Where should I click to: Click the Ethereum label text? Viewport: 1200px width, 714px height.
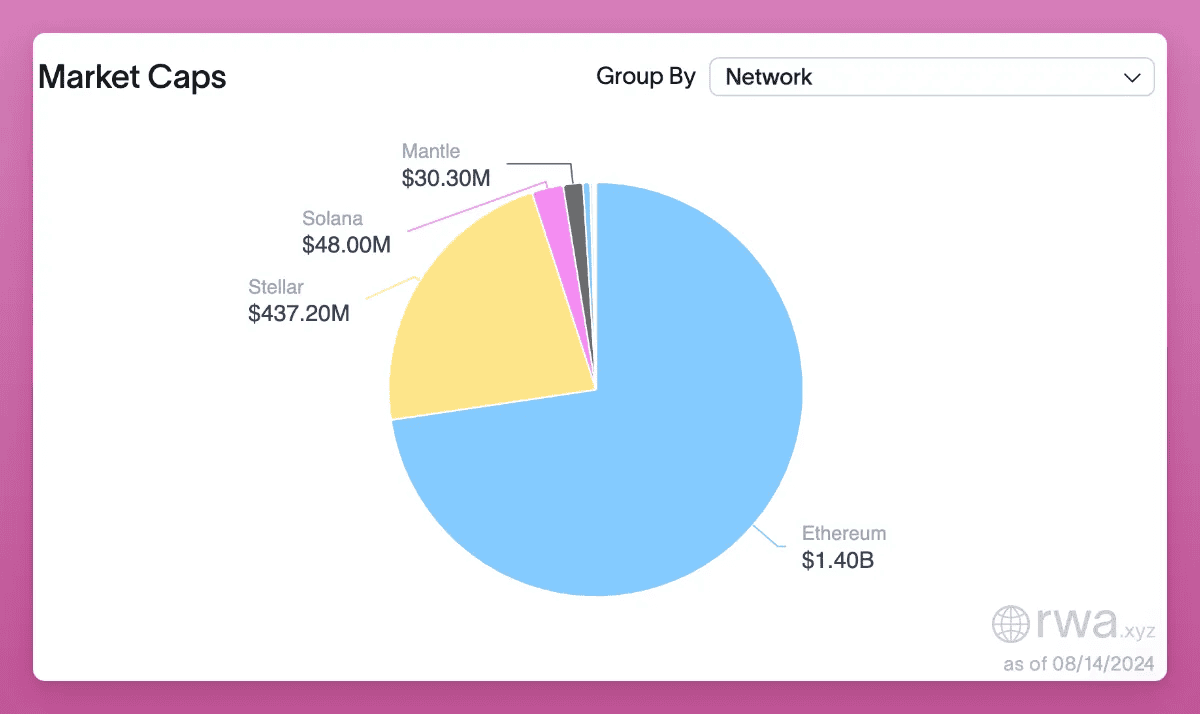[844, 533]
